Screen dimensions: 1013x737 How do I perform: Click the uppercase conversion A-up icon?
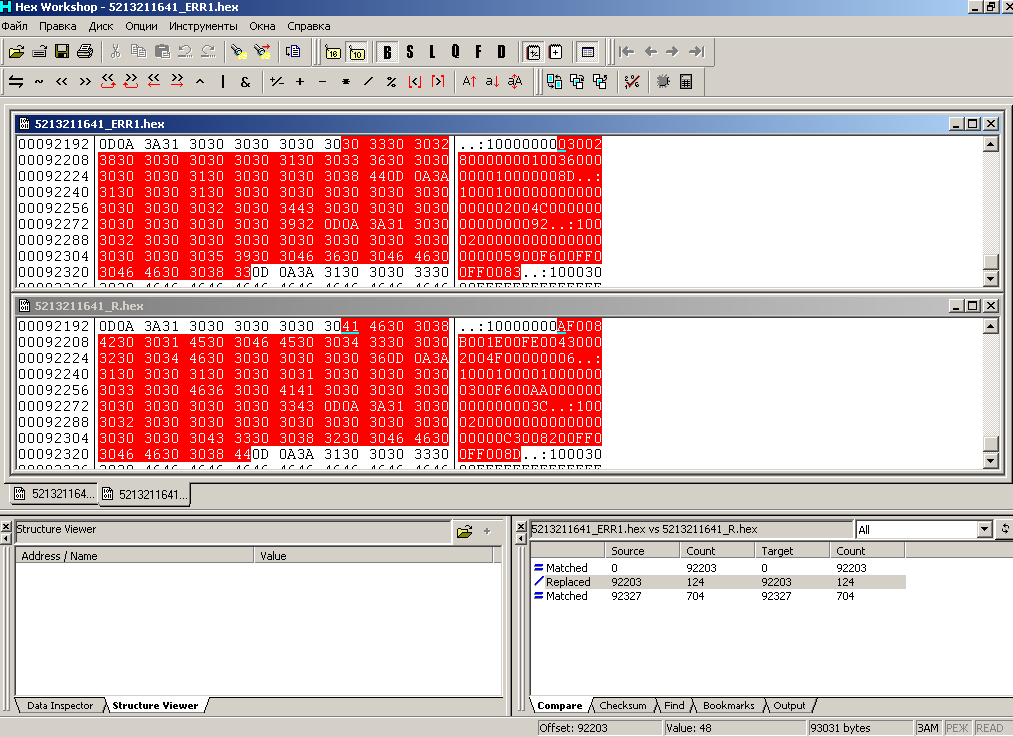(x=469, y=81)
